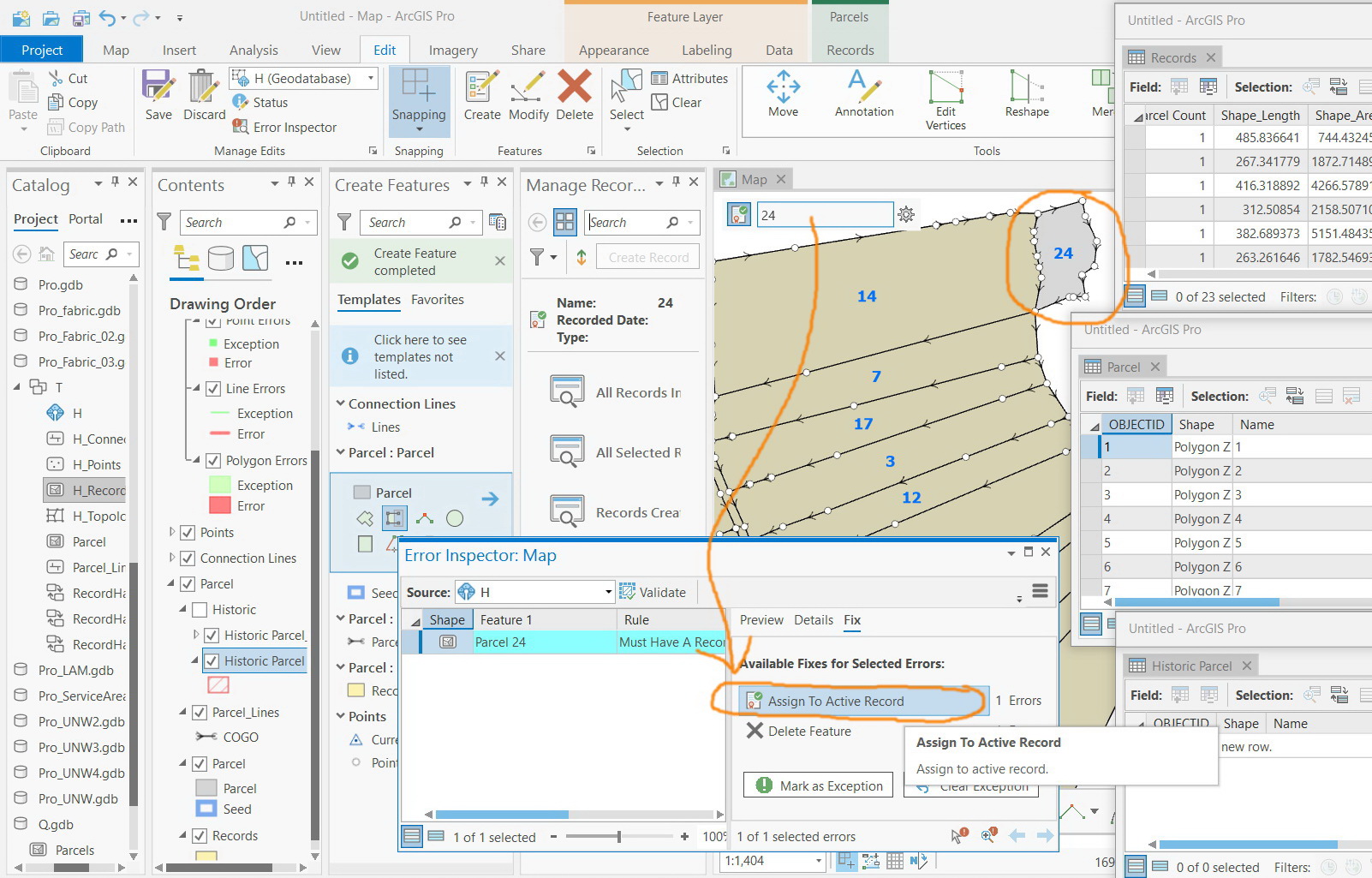Viewport: 1372px width, 878px height.
Task: Click Cut in the Clipboard group
Action: (x=68, y=78)
